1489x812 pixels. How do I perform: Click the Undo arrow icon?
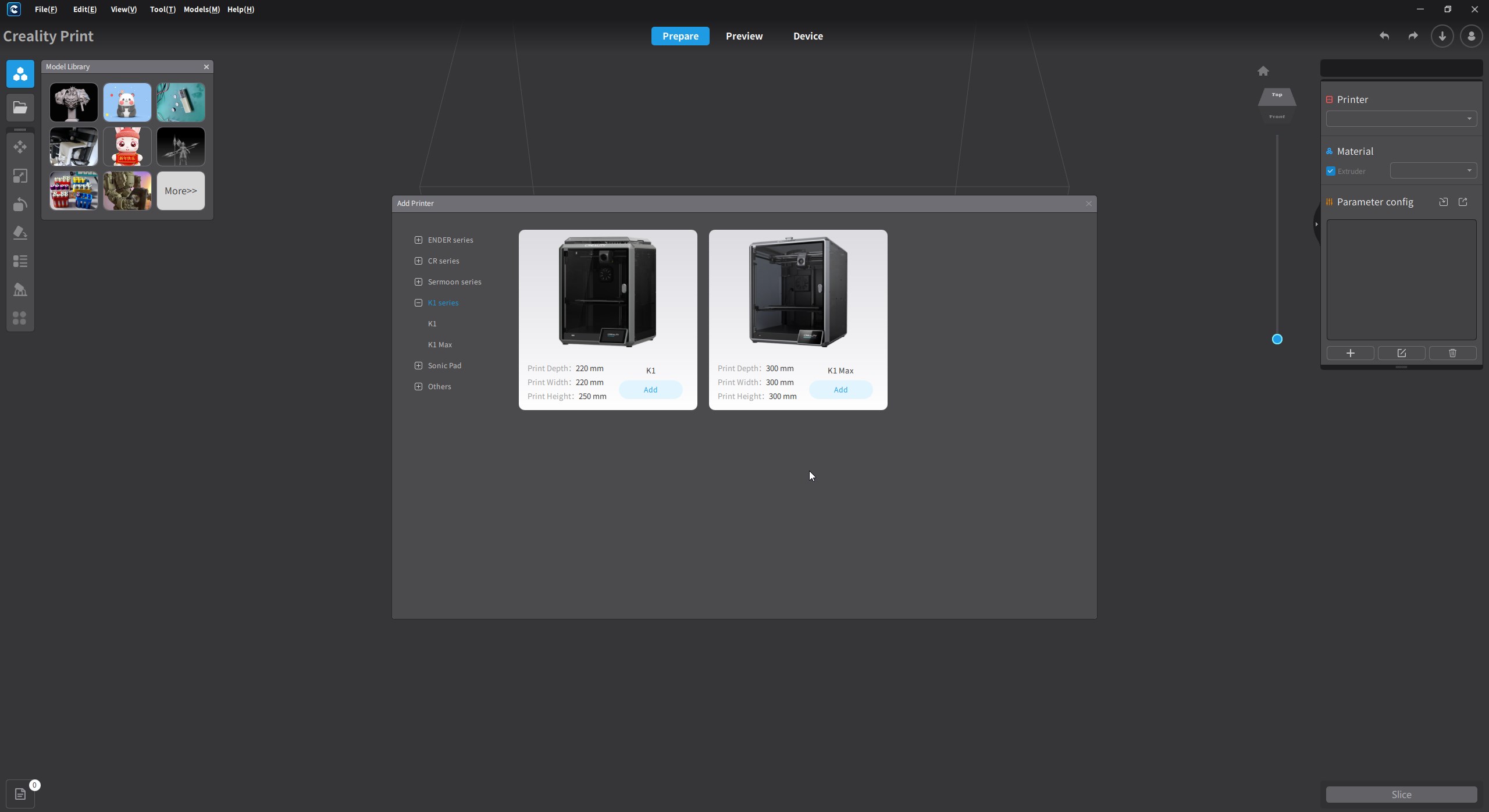(x=1384, y=36)
